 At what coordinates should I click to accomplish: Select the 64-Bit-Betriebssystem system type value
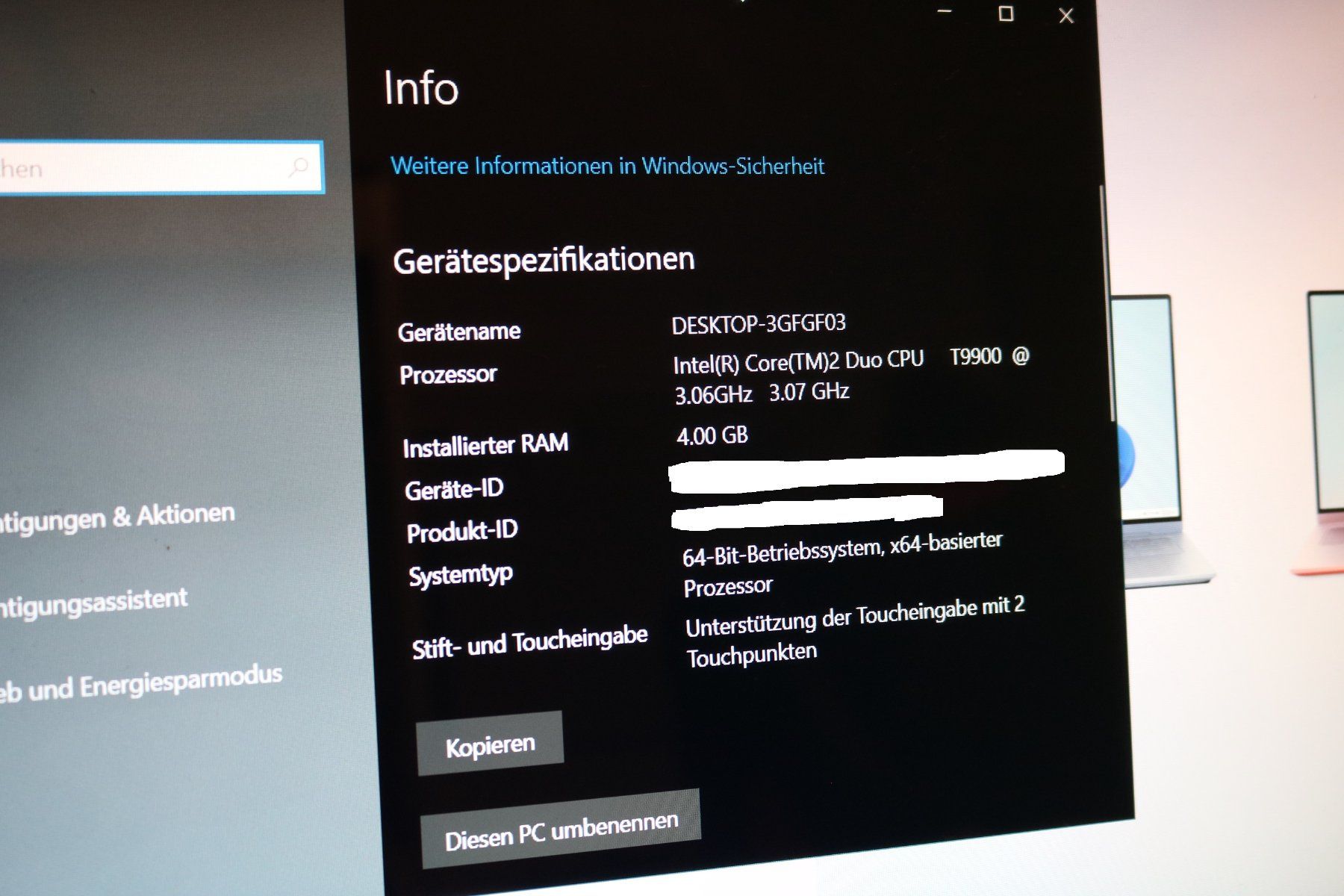(842, 563)
